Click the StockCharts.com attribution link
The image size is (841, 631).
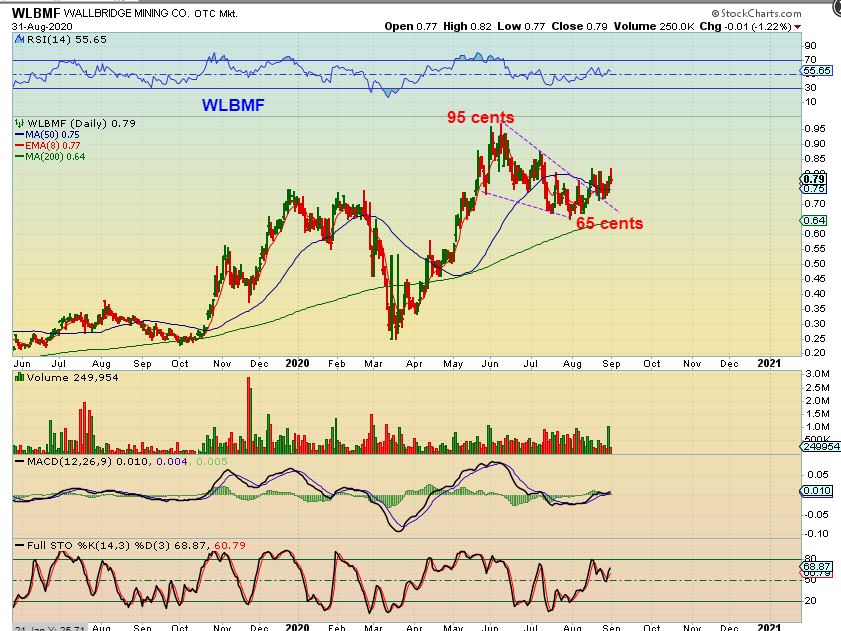(756, 13)
